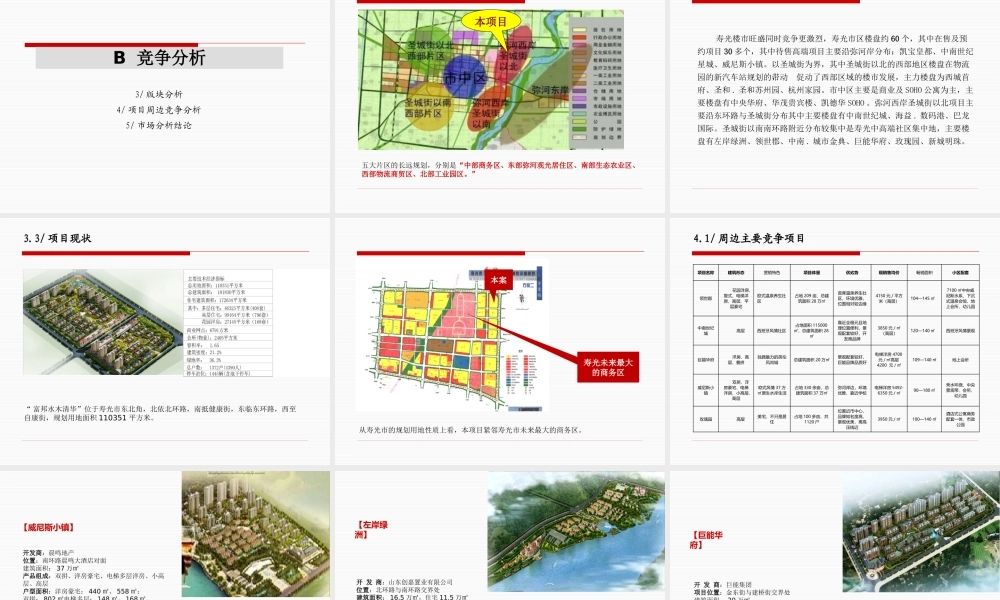Click the '120—140㎡' cell in the competitor table
Viewport: 1000px width, 600px height.
pos(923,330)
